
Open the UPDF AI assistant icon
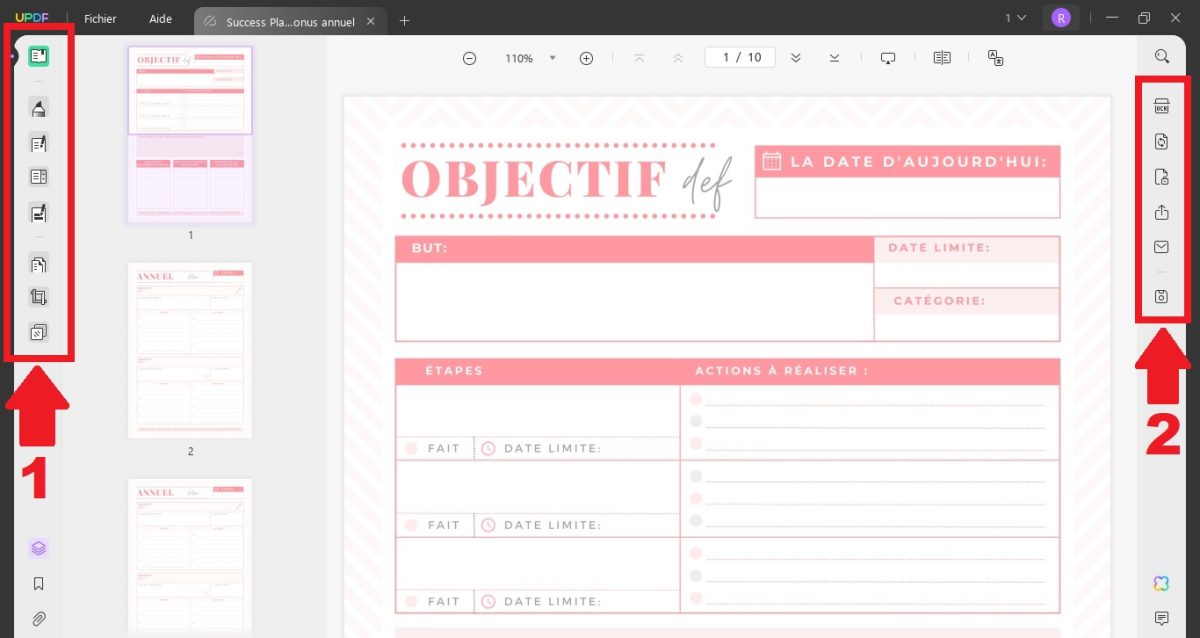(1161, 584)
